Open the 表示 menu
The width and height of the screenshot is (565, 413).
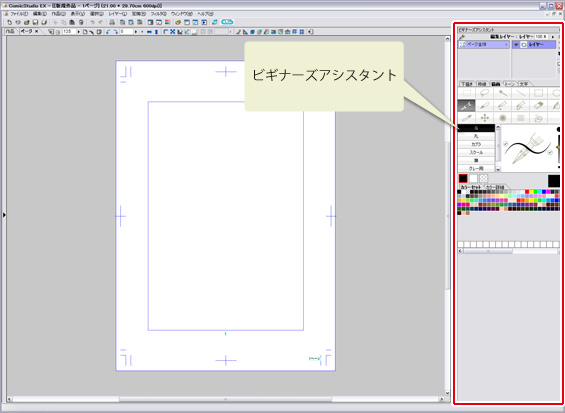tap(77, 14)
